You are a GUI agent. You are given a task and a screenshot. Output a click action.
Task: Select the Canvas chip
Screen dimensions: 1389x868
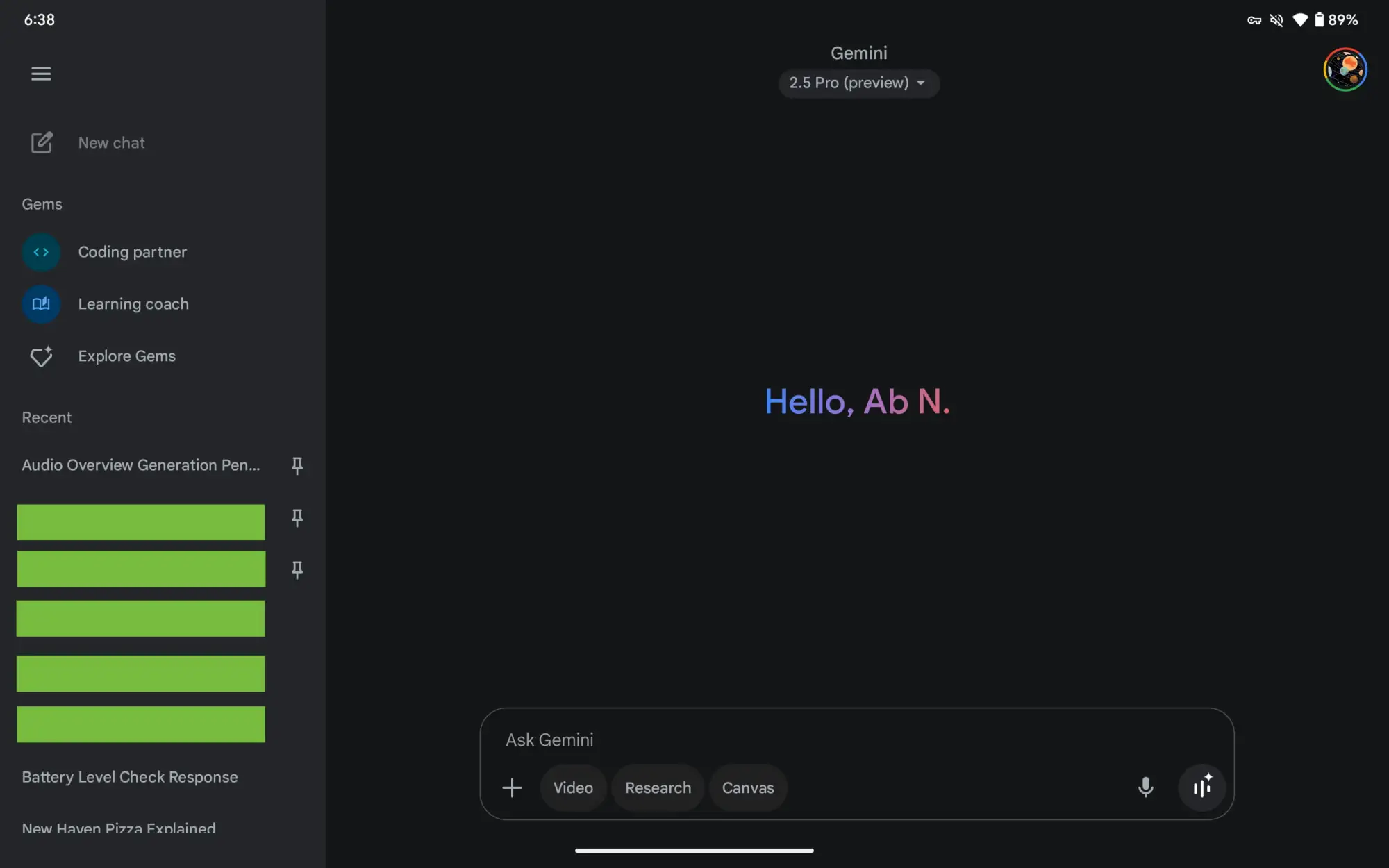point(747,787)
